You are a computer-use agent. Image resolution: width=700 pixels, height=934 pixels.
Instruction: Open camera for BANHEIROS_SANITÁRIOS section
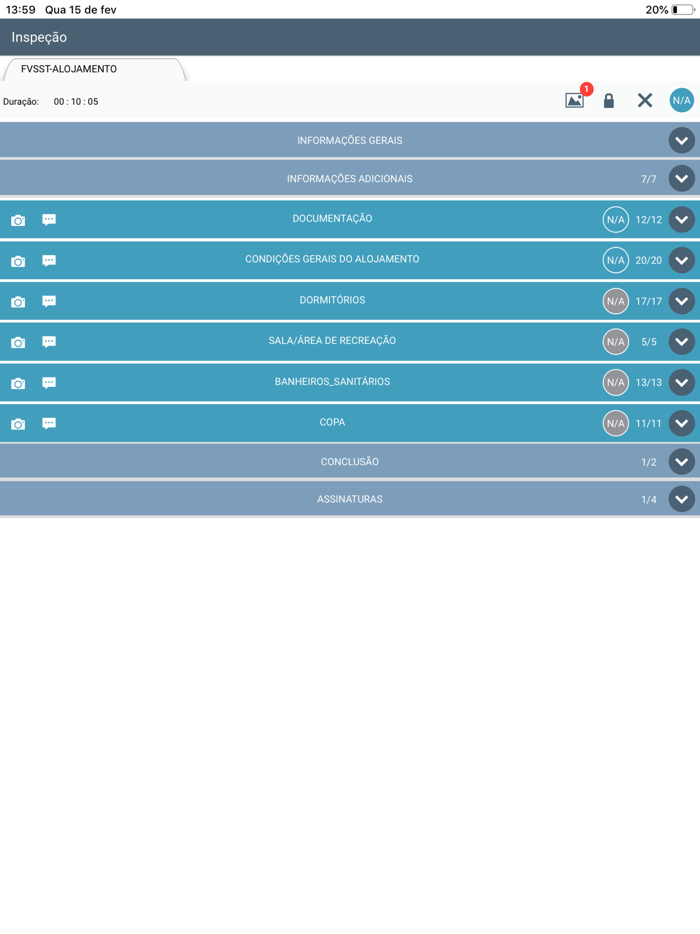point(18,383)
